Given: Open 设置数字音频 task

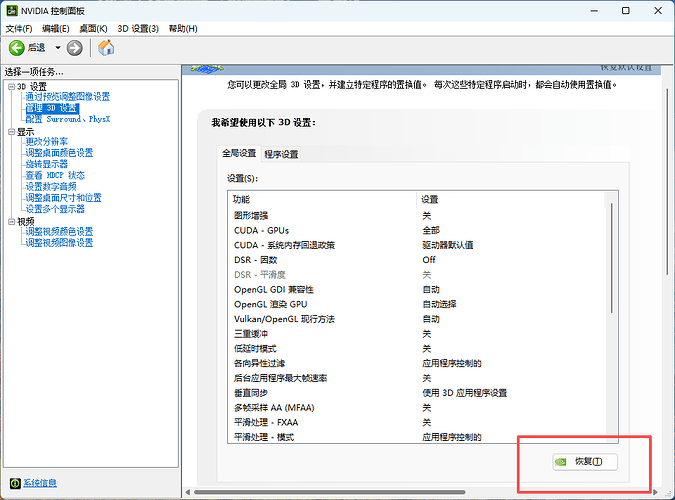Looking at the screenshot, I should tap(51, 186).
